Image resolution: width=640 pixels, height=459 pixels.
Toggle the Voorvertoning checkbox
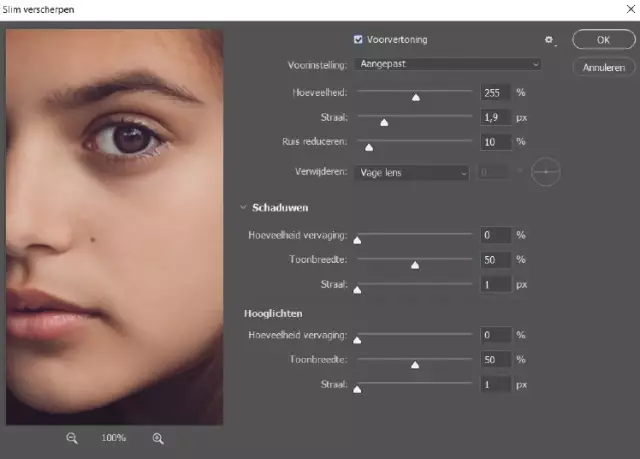[x=359, y=40]
